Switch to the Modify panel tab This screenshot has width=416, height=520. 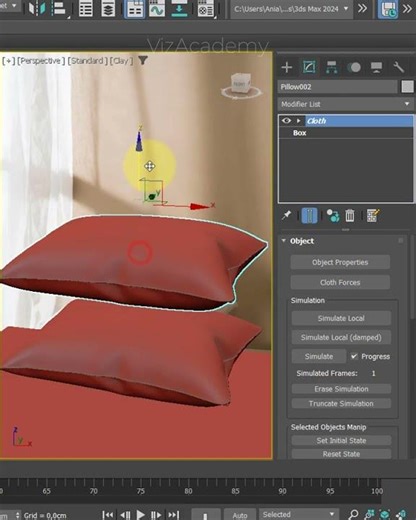(309, 67)
